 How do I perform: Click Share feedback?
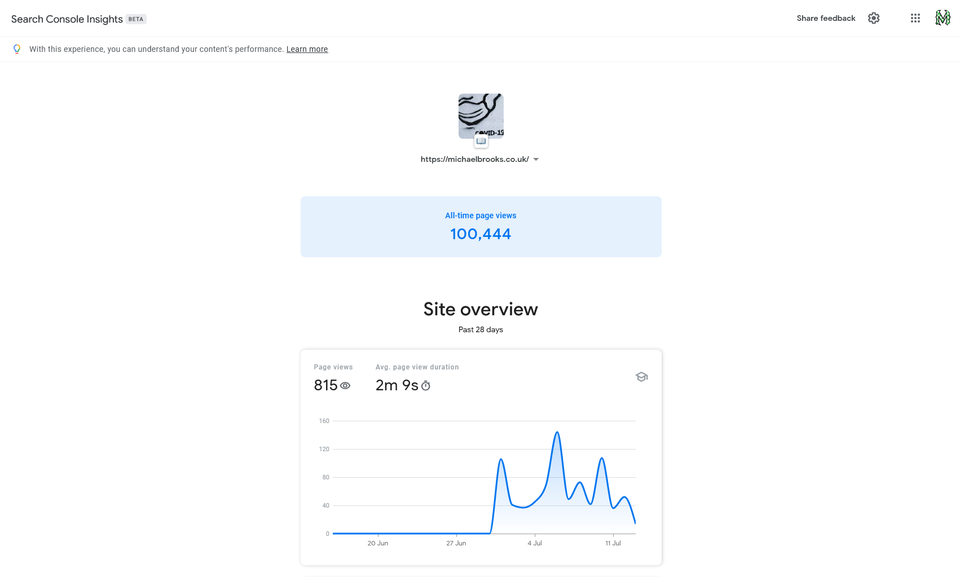(825, 17)
